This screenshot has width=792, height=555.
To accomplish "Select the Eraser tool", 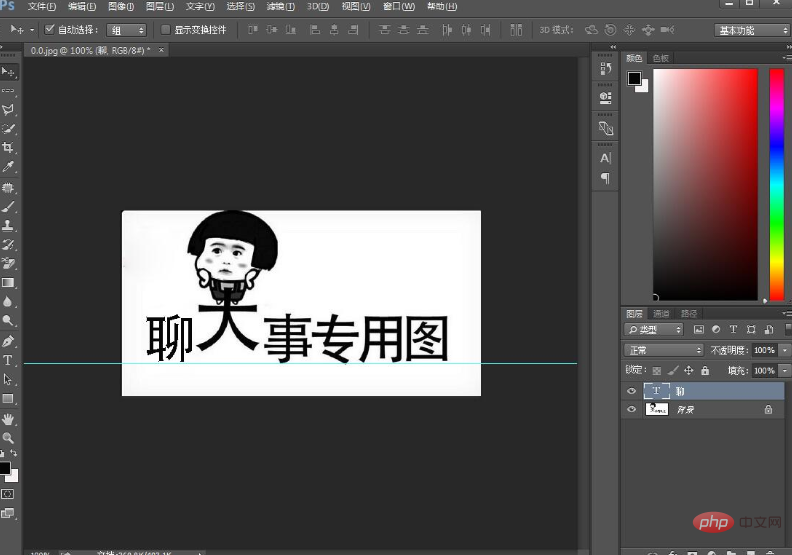I will click(x=8, y=263).
